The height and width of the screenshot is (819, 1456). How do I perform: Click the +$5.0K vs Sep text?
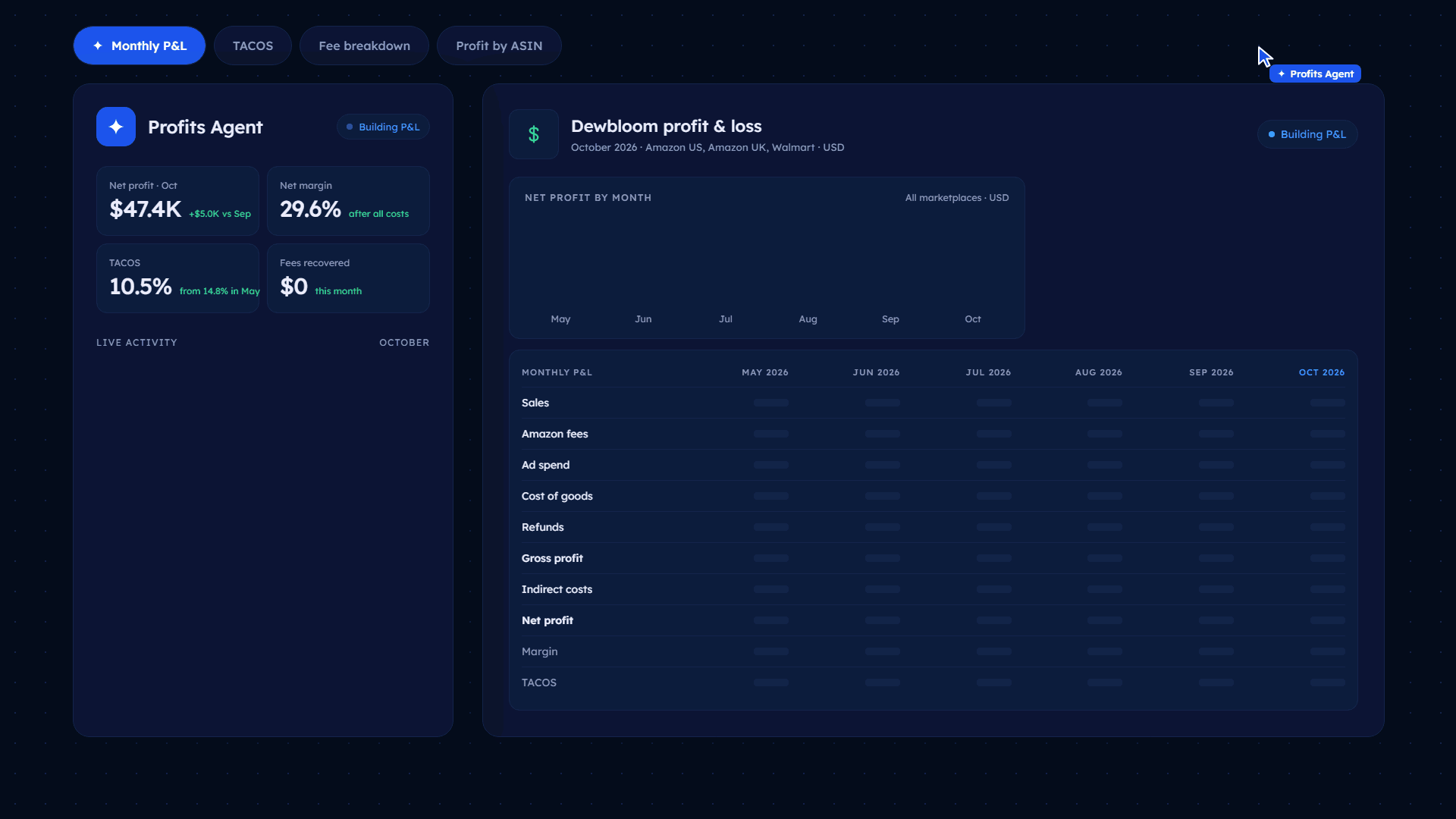pos(220,214)
